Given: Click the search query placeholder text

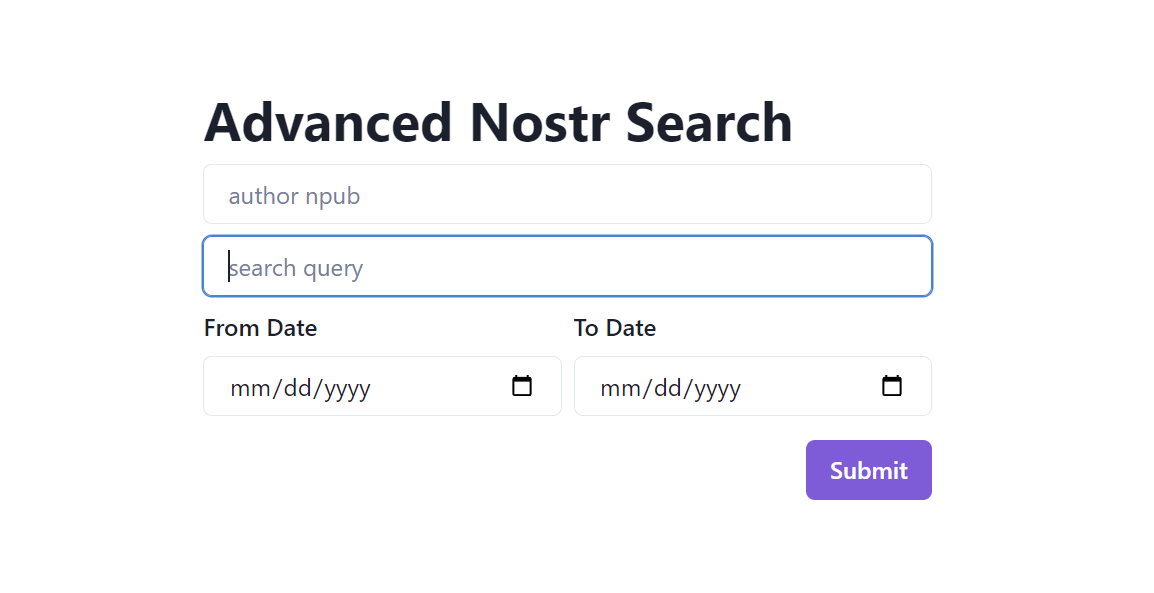Looking at the screenshot, I should [x=296, y=267].
